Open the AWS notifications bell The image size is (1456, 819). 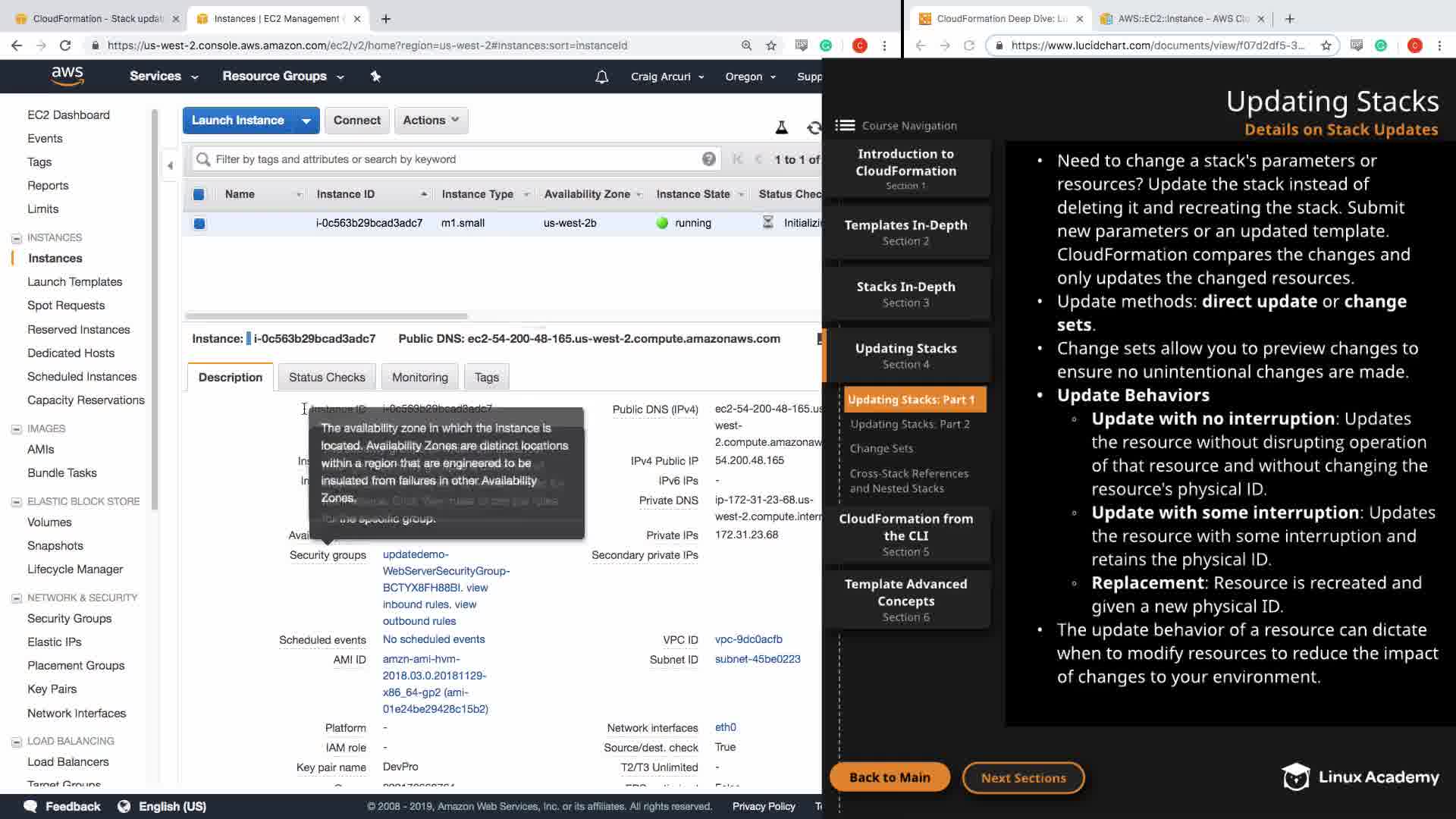coord(601,77)
